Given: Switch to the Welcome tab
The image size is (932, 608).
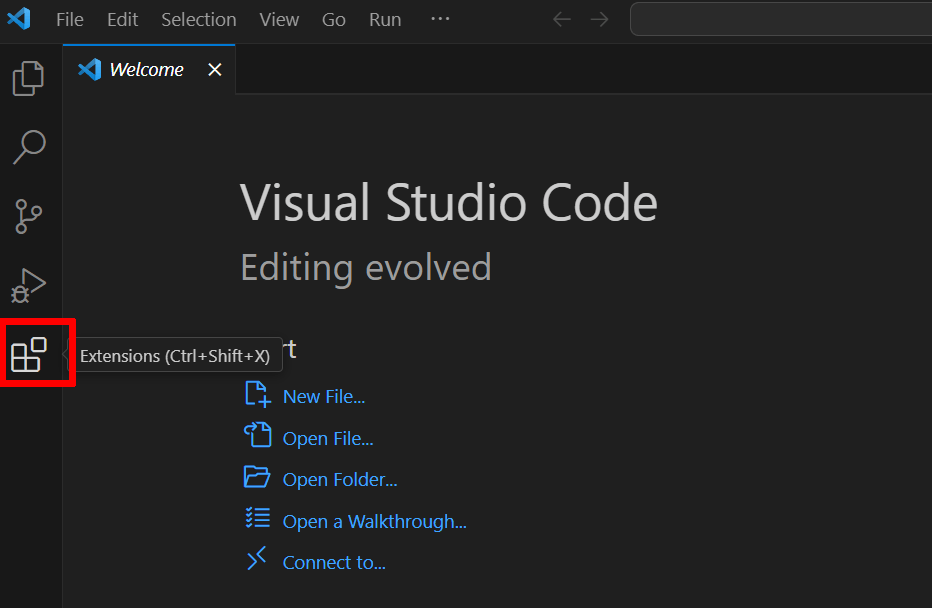Looking at the screenshot, I should click(144, 69).
